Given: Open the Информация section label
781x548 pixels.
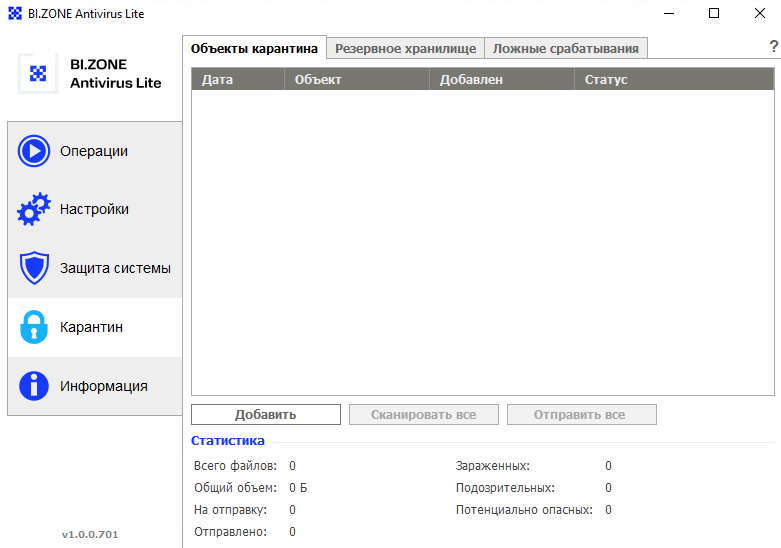Looking at the screenshot, I should coord(104,386).
